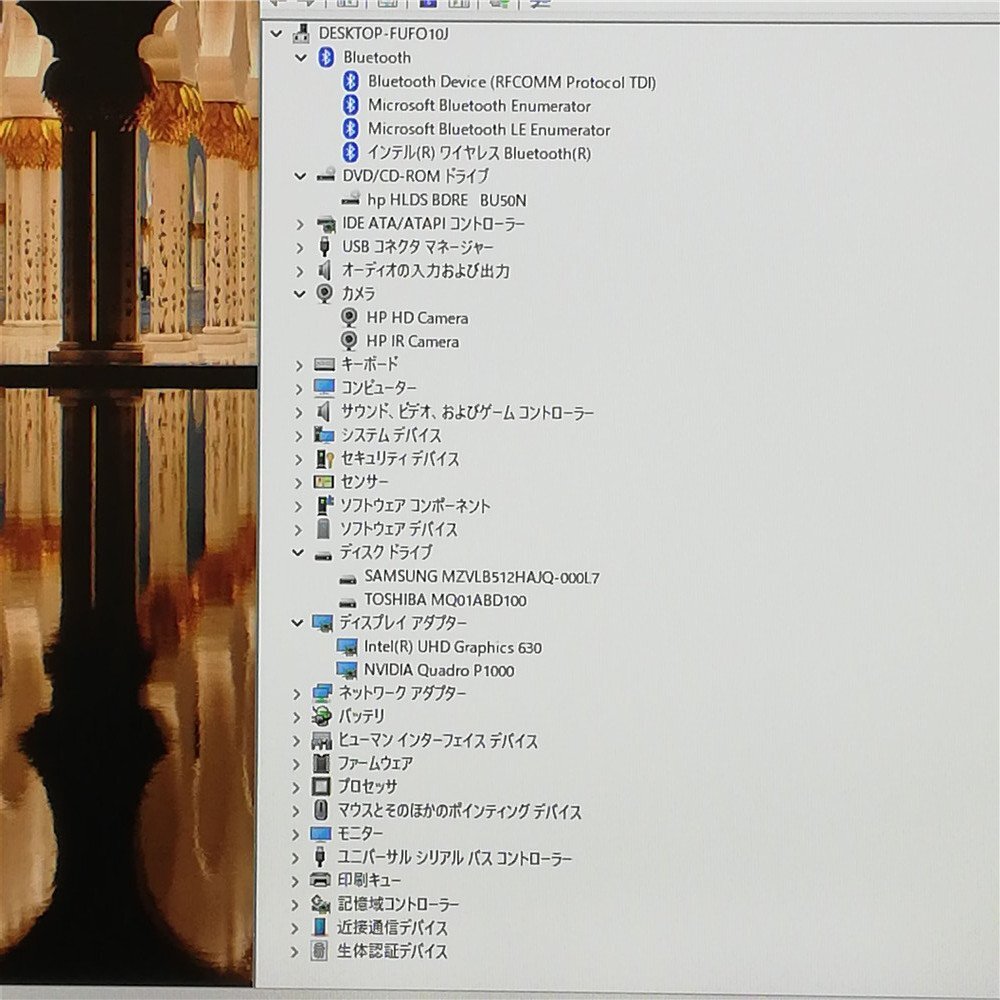The image size is (1000, 1000).
Task: Click the SAMSUNG MZVLB512HAJQ disk icon
Action: pyautogui.click(x=348, y=579)
